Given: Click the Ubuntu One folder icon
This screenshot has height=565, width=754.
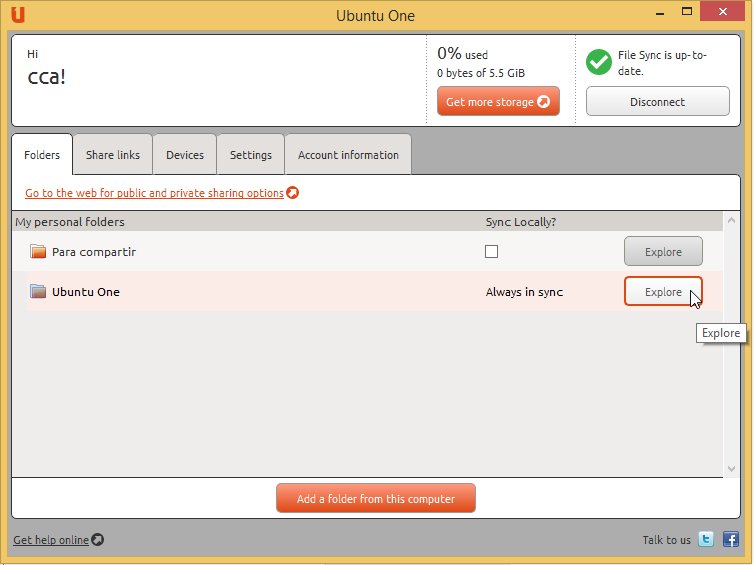Looking at the screenshot, I should tap(38, 291).
